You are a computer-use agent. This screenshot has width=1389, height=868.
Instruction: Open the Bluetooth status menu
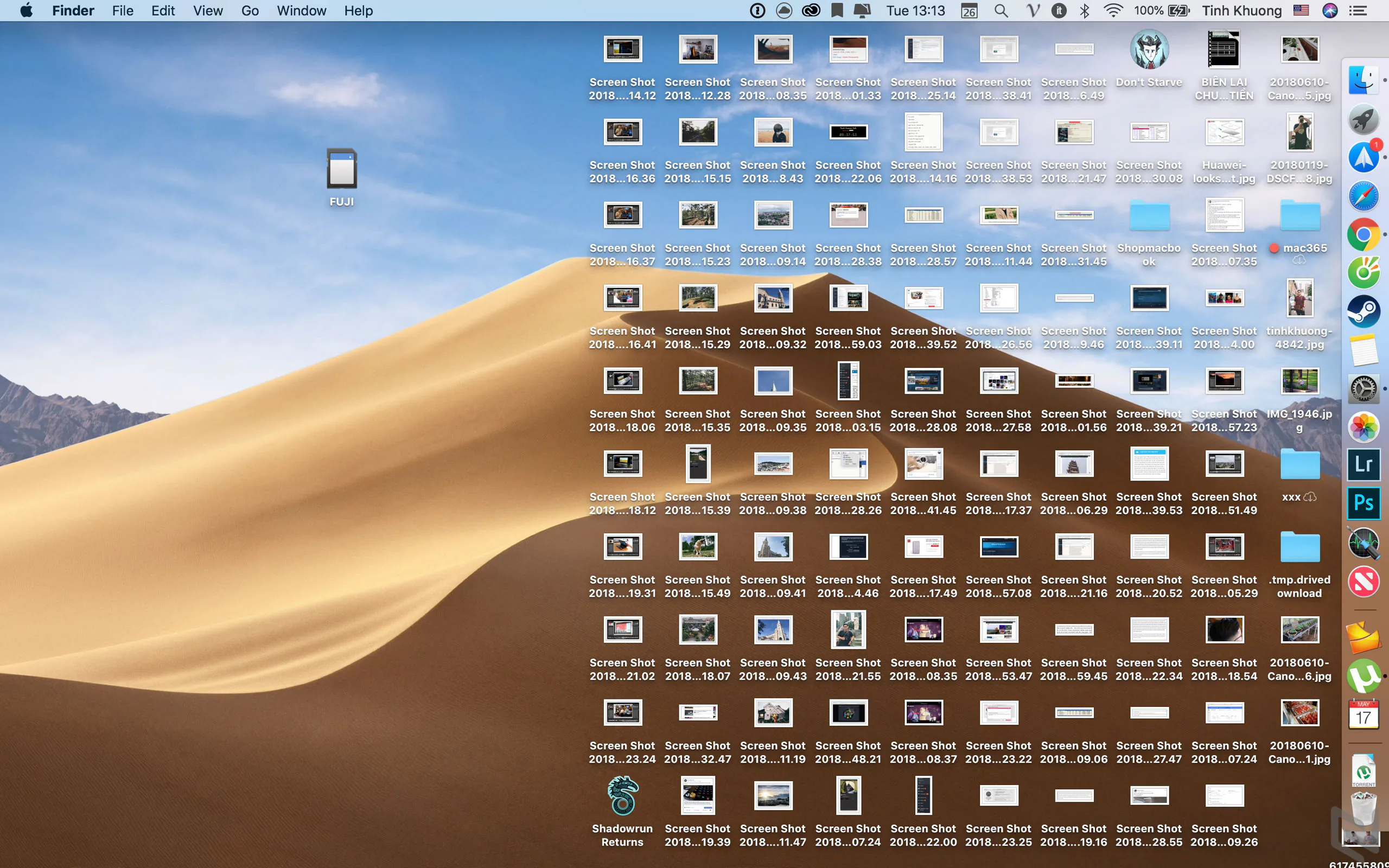(1085, 10)
